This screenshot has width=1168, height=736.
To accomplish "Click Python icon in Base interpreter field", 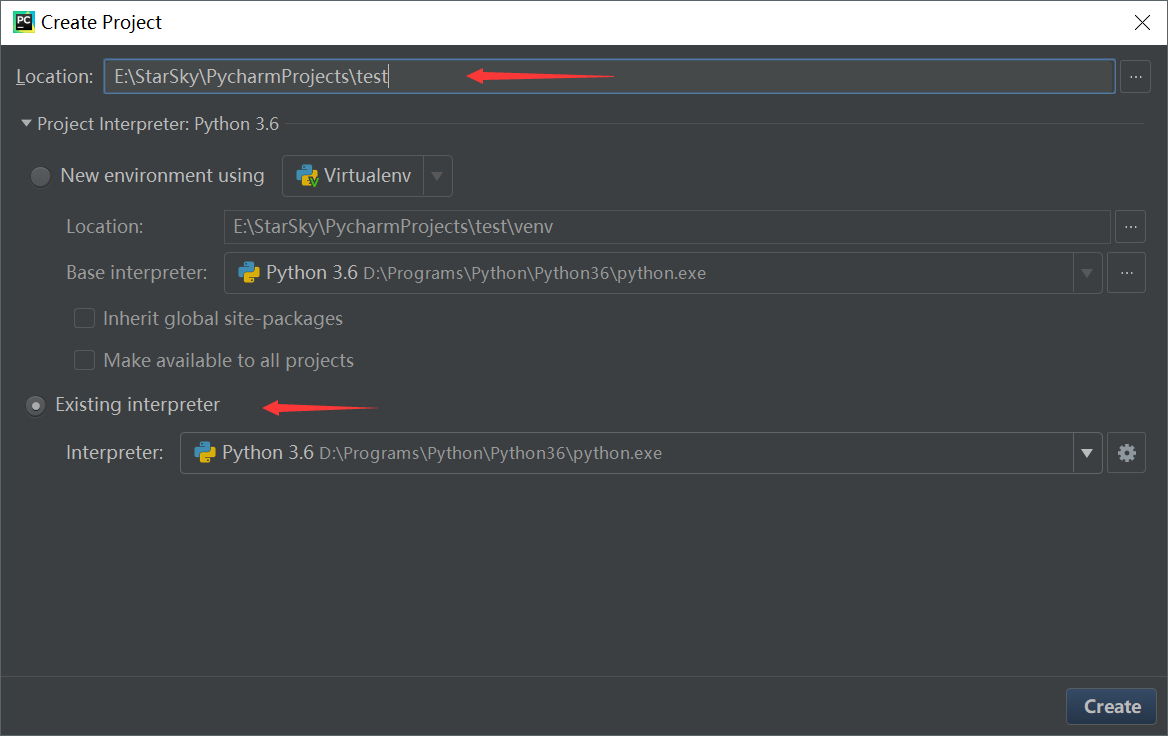I will tap(249, 273).
